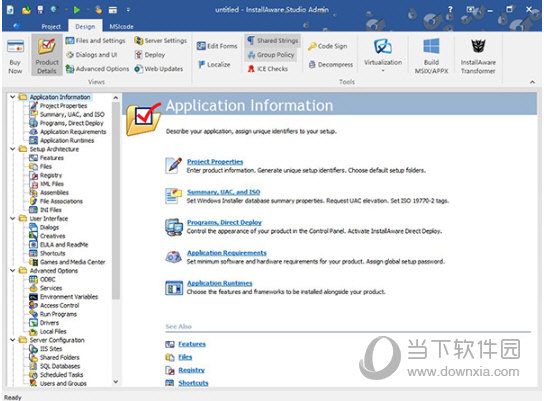Open Web Updates view
This screenshot has height=401, width=544.
[159, 69]
